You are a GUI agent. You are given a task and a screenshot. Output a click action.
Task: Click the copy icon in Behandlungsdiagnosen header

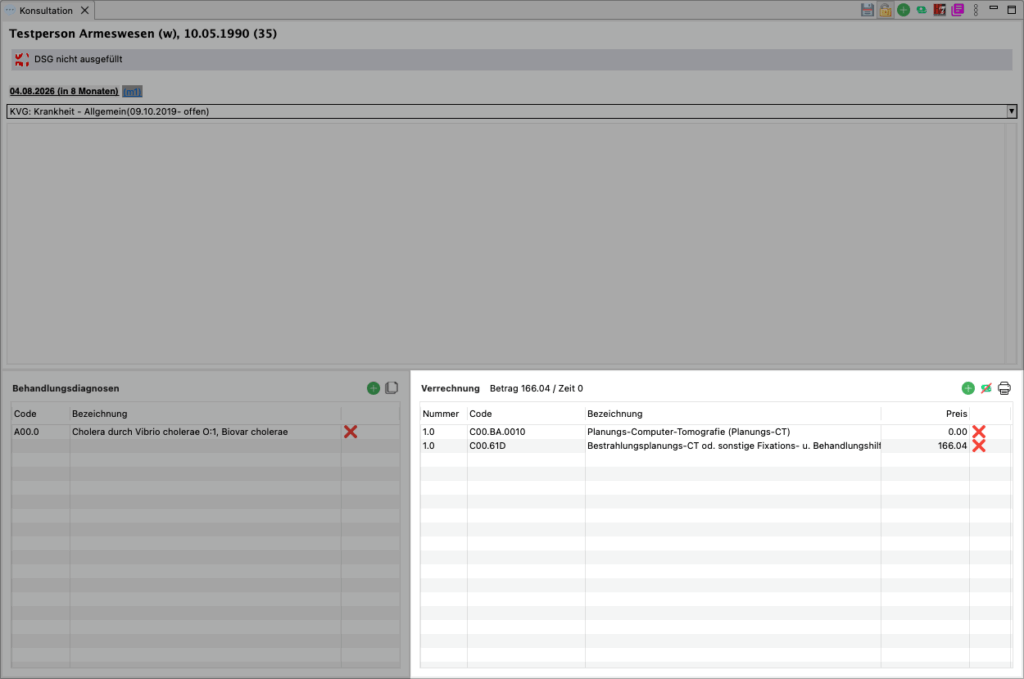[391, 388]
